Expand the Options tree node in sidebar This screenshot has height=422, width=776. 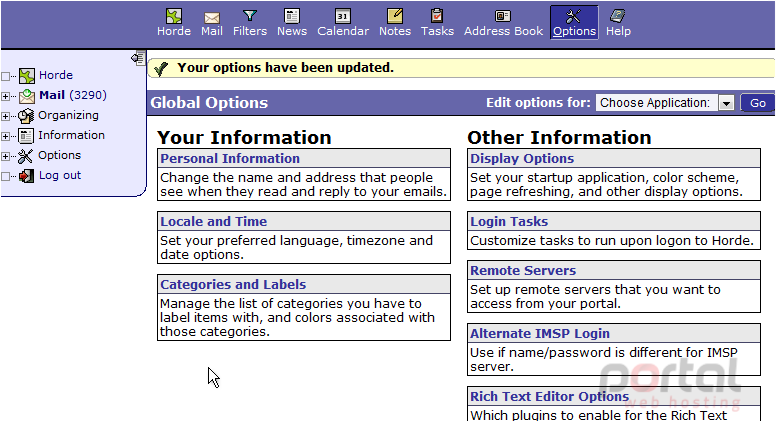pos(5,156)
